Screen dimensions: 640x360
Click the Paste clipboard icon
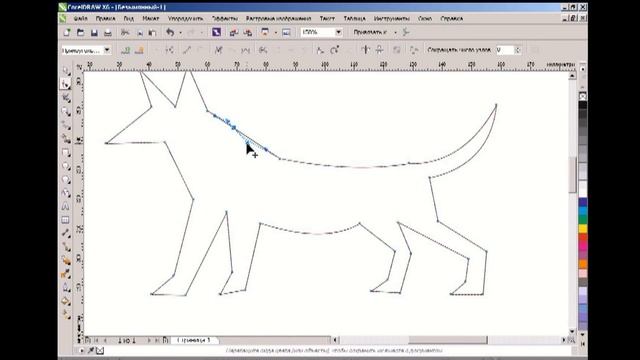(152, 32)
